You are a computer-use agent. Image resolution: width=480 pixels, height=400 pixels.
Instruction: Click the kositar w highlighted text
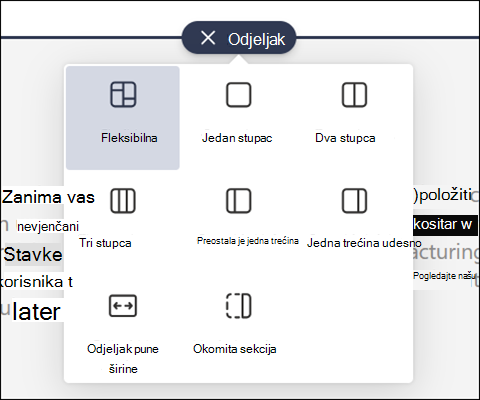point(442,224)
